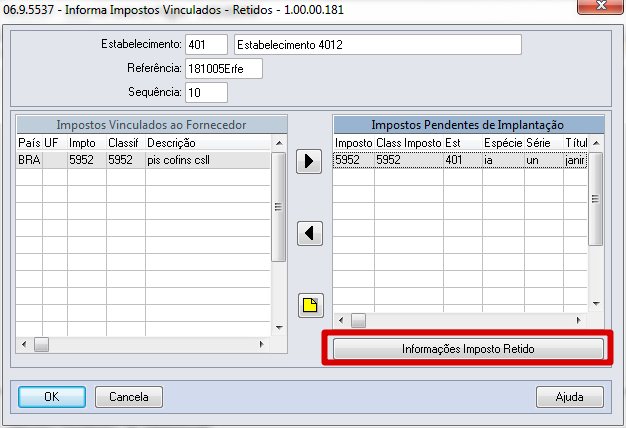Click the Estabelecimento 4012 description field
Image resolution: width=626 pixels, height=428 pixels.
378,44
